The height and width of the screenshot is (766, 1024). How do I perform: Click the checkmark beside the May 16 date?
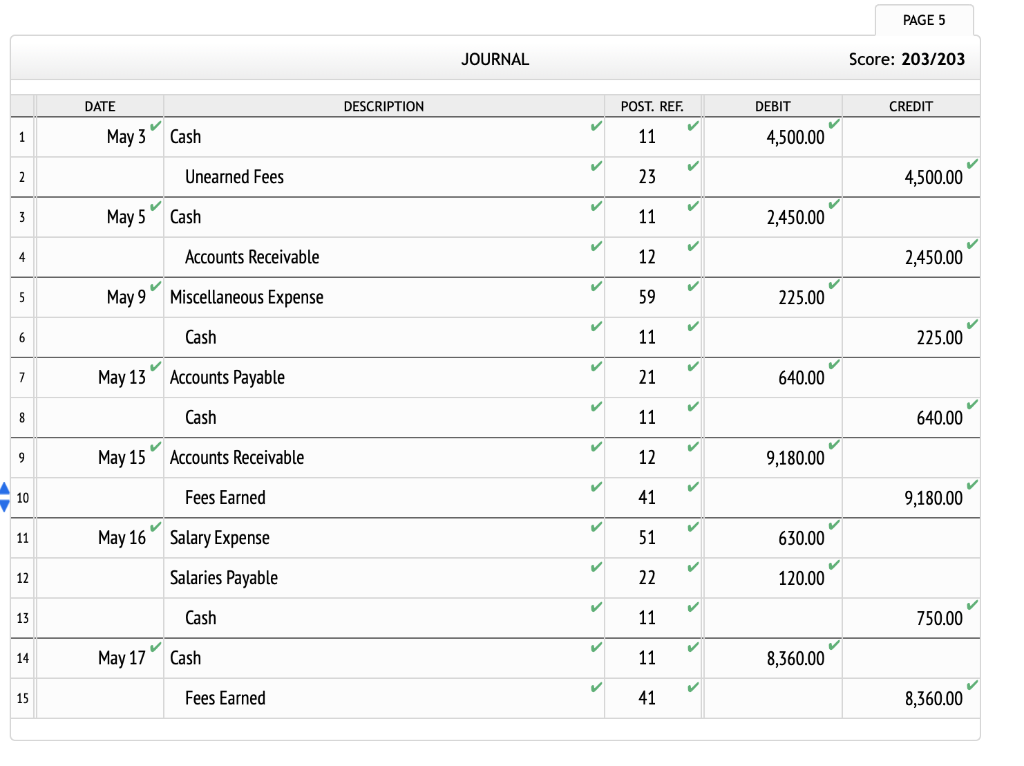click(155, 529)
